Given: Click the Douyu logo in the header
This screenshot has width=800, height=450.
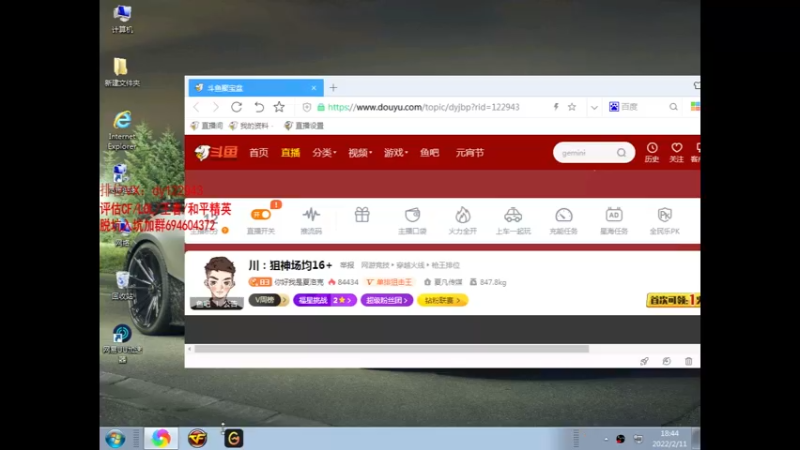Looking at the screenshot, I should [x=216, y=152].
